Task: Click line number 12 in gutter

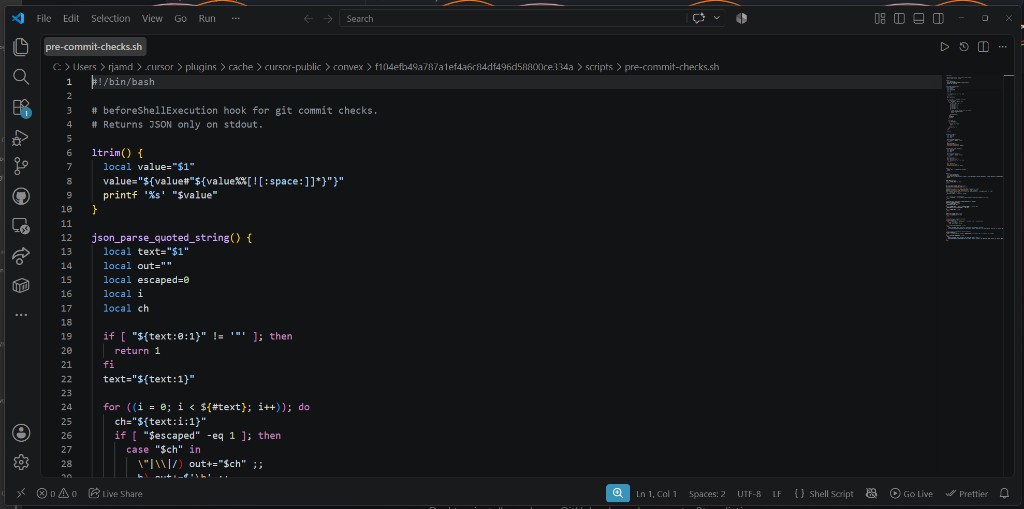Action: [66, 237]
